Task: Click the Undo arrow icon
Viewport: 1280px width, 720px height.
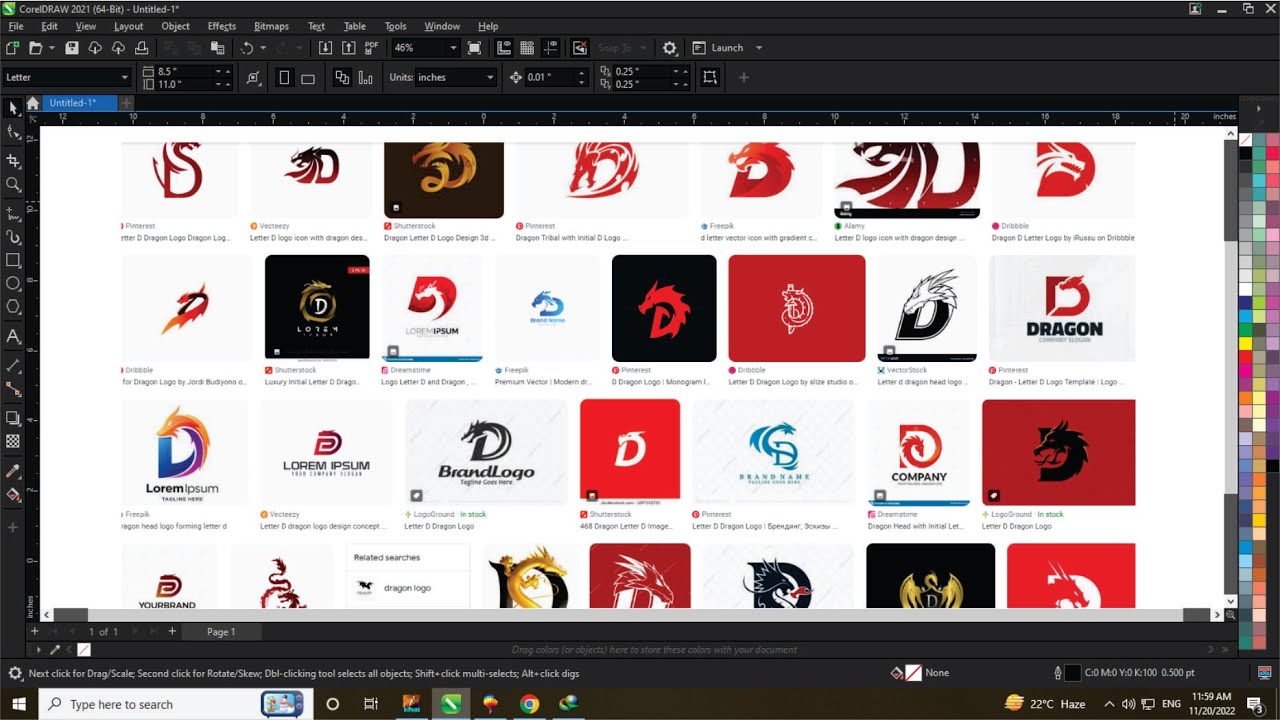Action: 247,48
